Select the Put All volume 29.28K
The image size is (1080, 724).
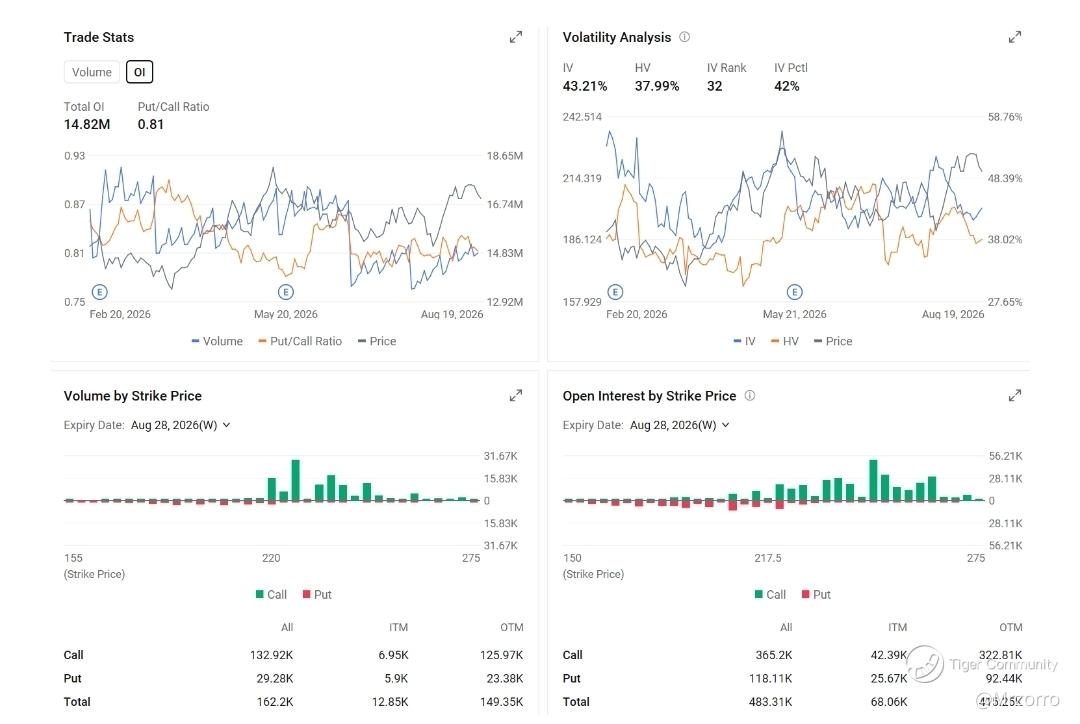coord(275,679)
